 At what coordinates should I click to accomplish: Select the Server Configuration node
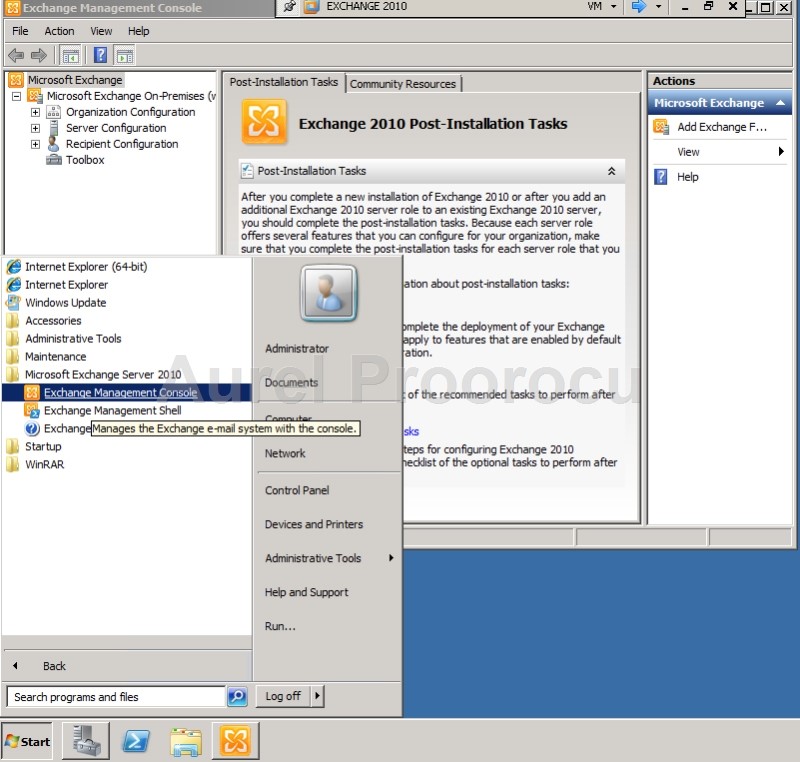pyautogui.click(x=114, y=128)
